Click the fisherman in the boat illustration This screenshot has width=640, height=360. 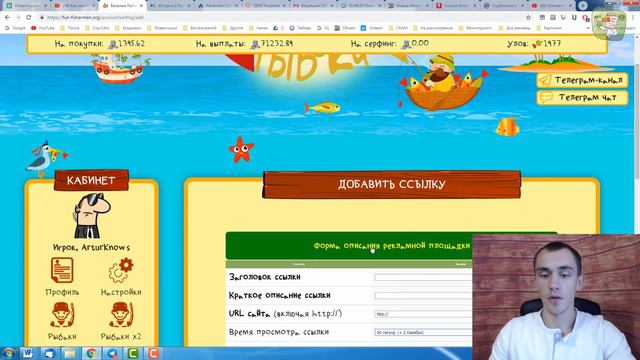443,82
